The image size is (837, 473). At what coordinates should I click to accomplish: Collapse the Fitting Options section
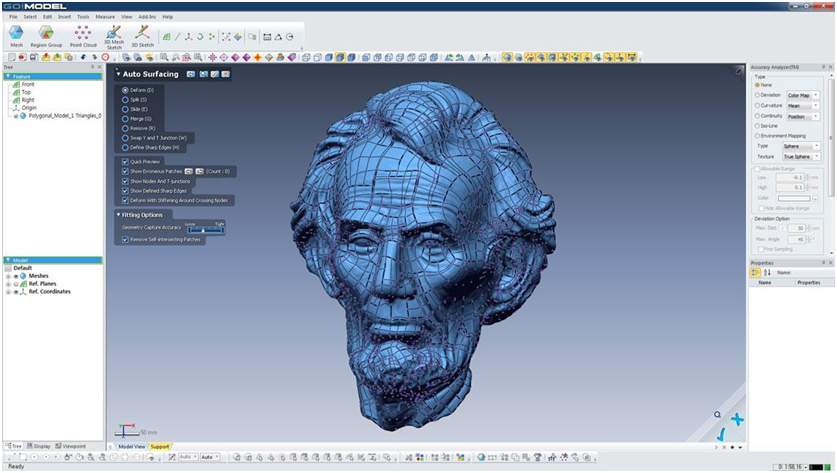pos(119,215)
